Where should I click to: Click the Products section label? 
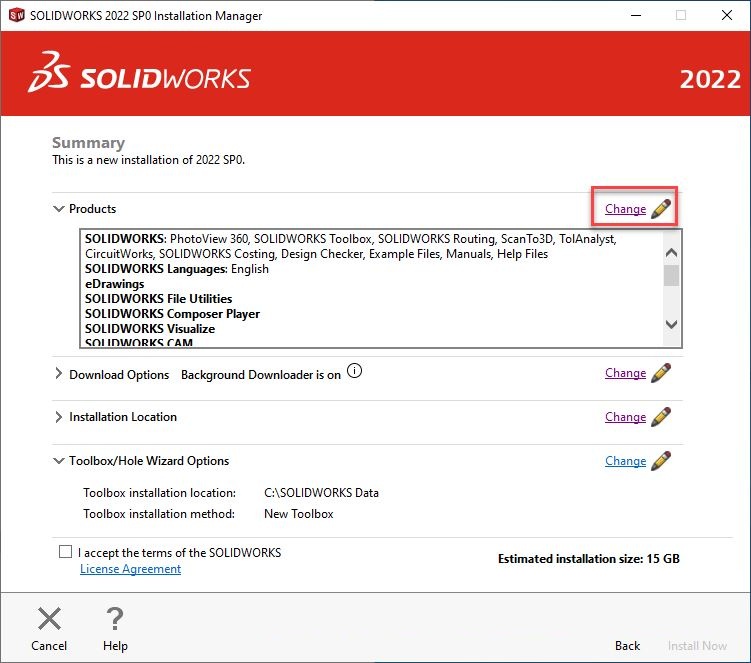(92, 209)
